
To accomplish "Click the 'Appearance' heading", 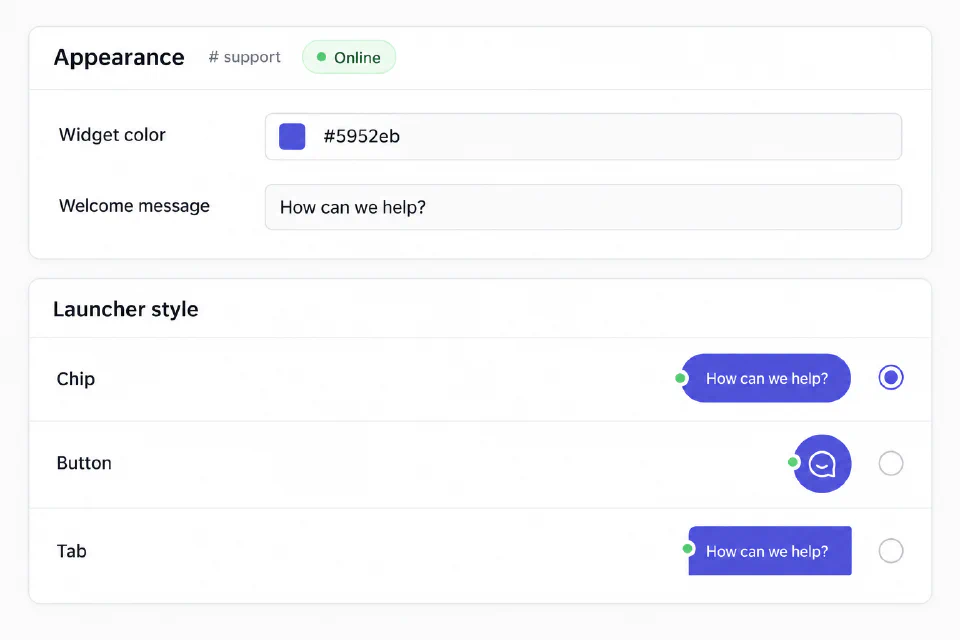I will (119, 58).
